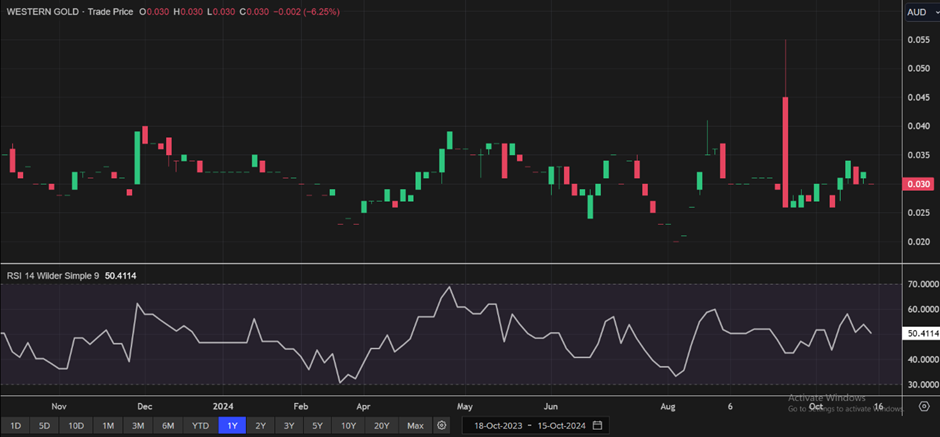Show year-to-date with YTD button

click(200, 425)
